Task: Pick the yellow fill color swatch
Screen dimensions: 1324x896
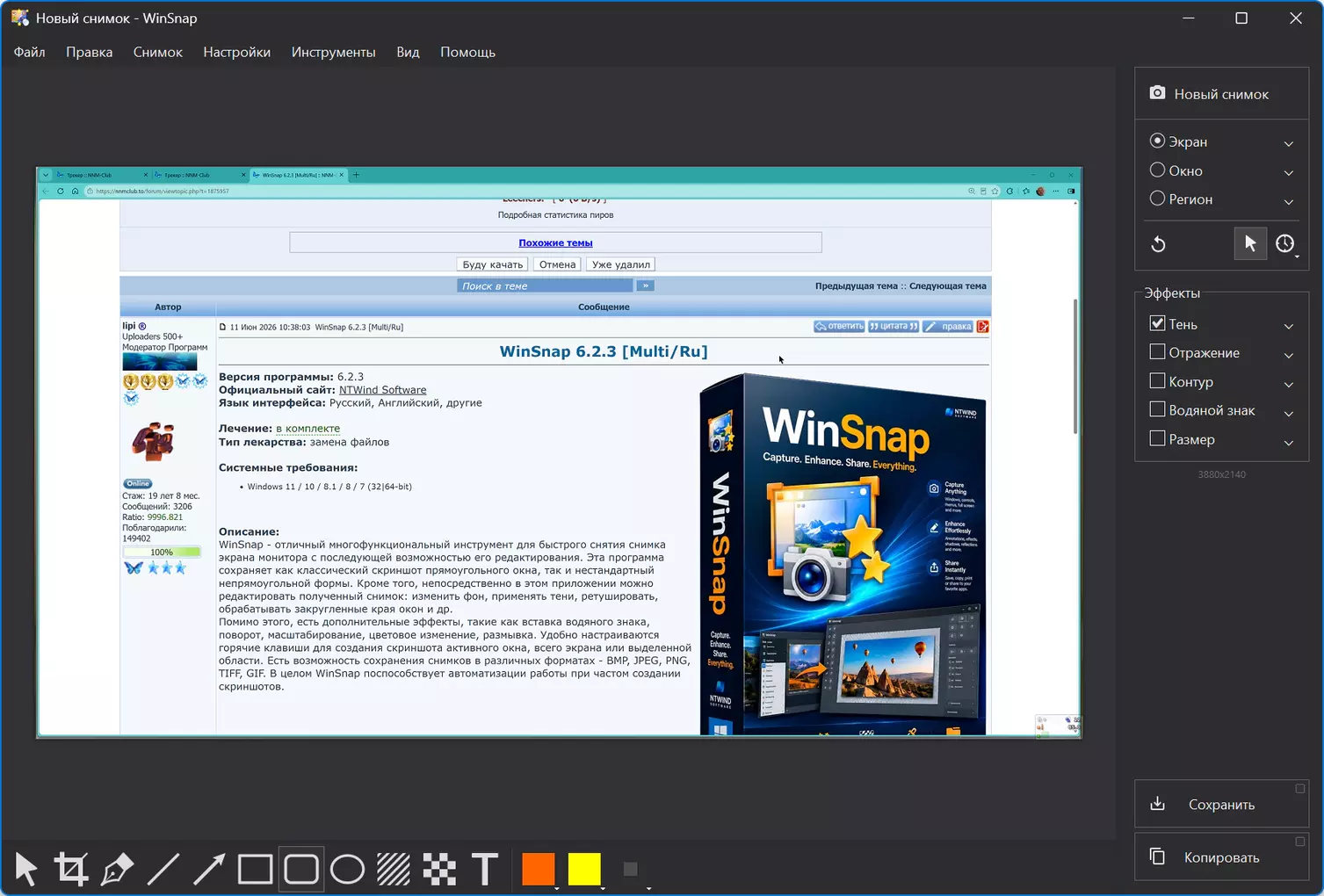Action: tap(584, 869)
